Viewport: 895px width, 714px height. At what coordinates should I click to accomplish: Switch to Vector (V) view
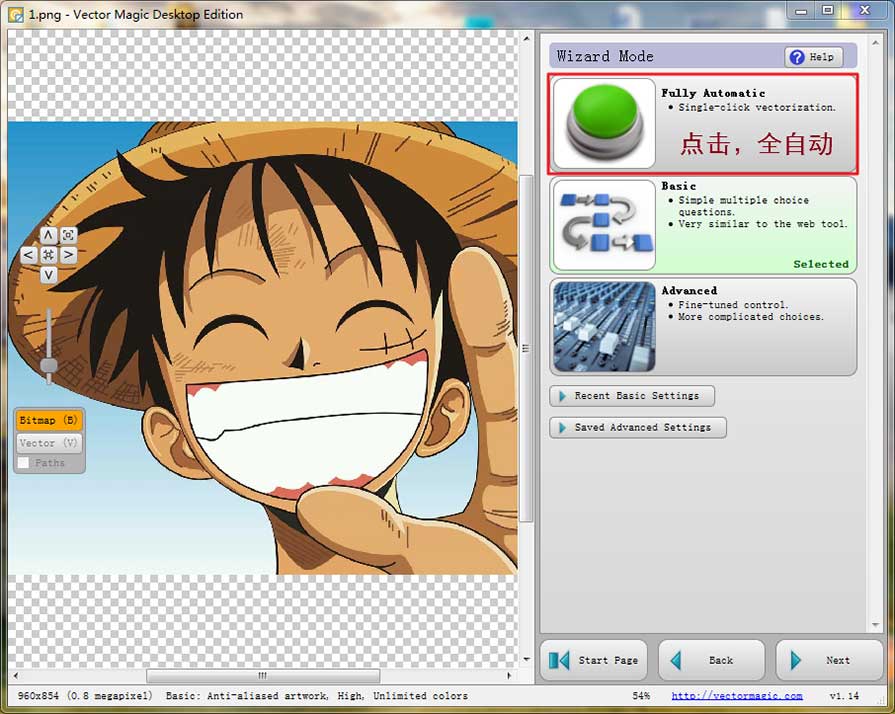(x=48, y=443)
